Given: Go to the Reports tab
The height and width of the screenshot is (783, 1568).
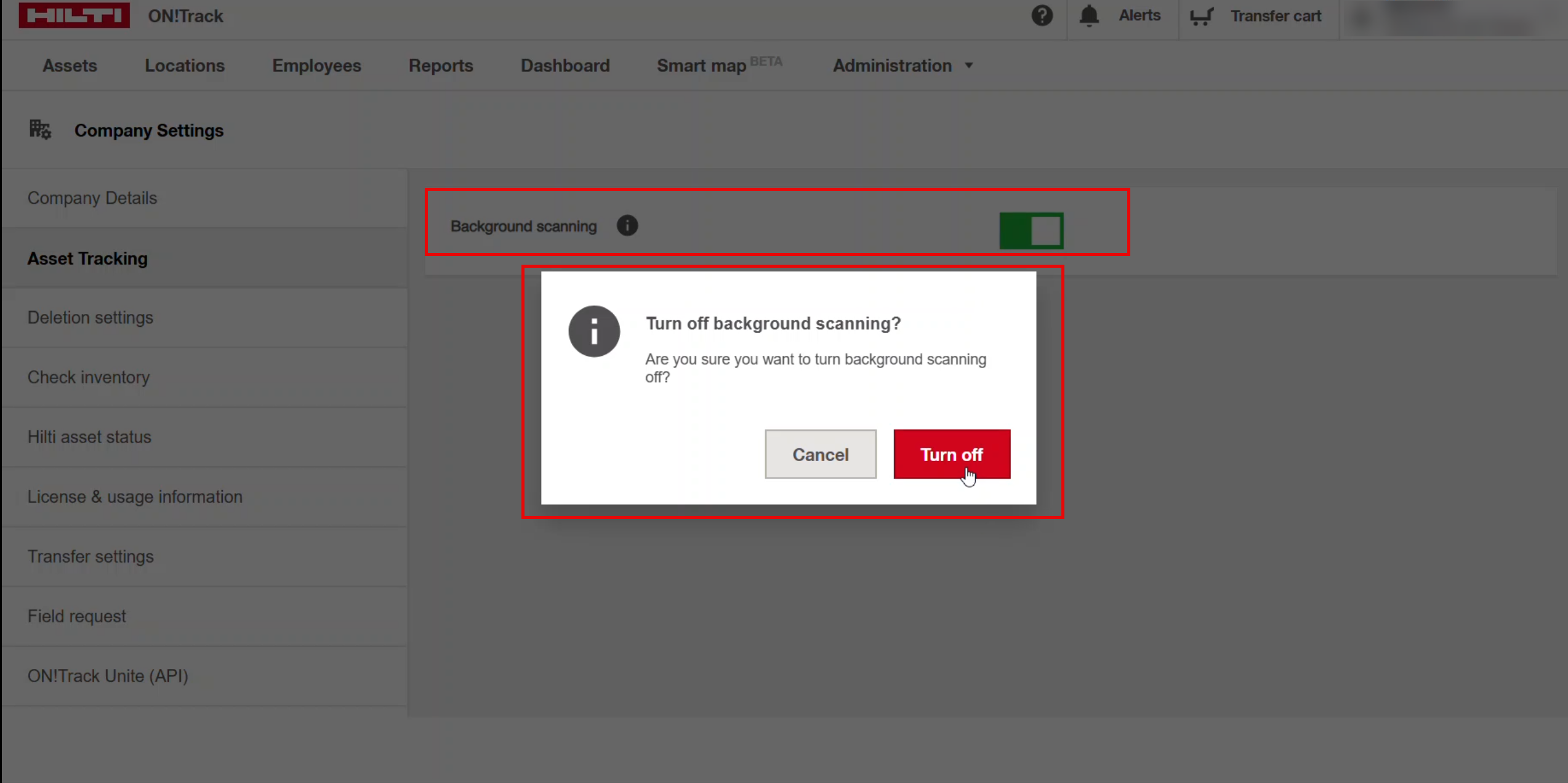Looking at the screenshot, I should tap(441, 66).
